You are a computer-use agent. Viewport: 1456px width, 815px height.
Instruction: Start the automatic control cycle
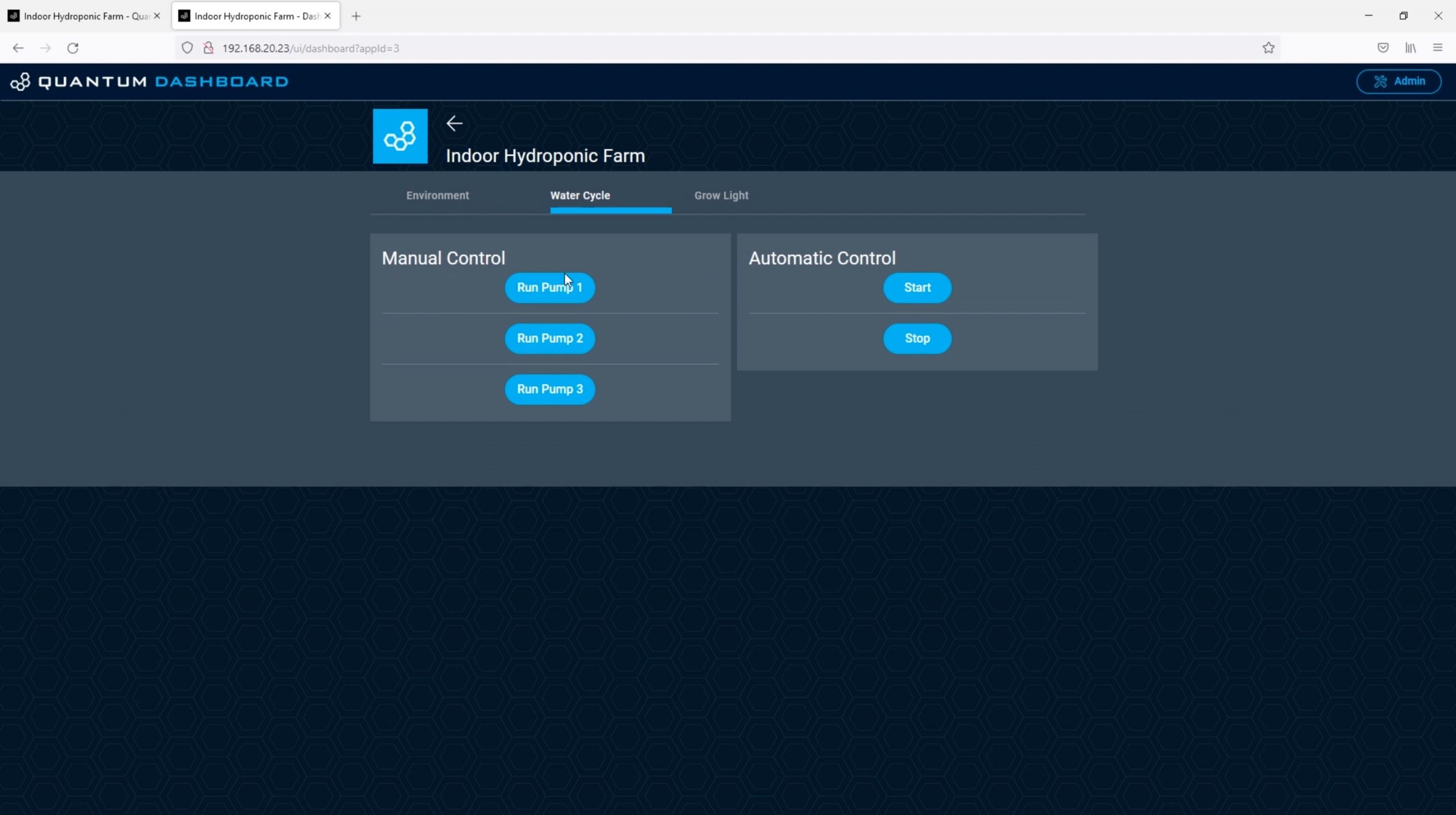[x=917, y=288]
